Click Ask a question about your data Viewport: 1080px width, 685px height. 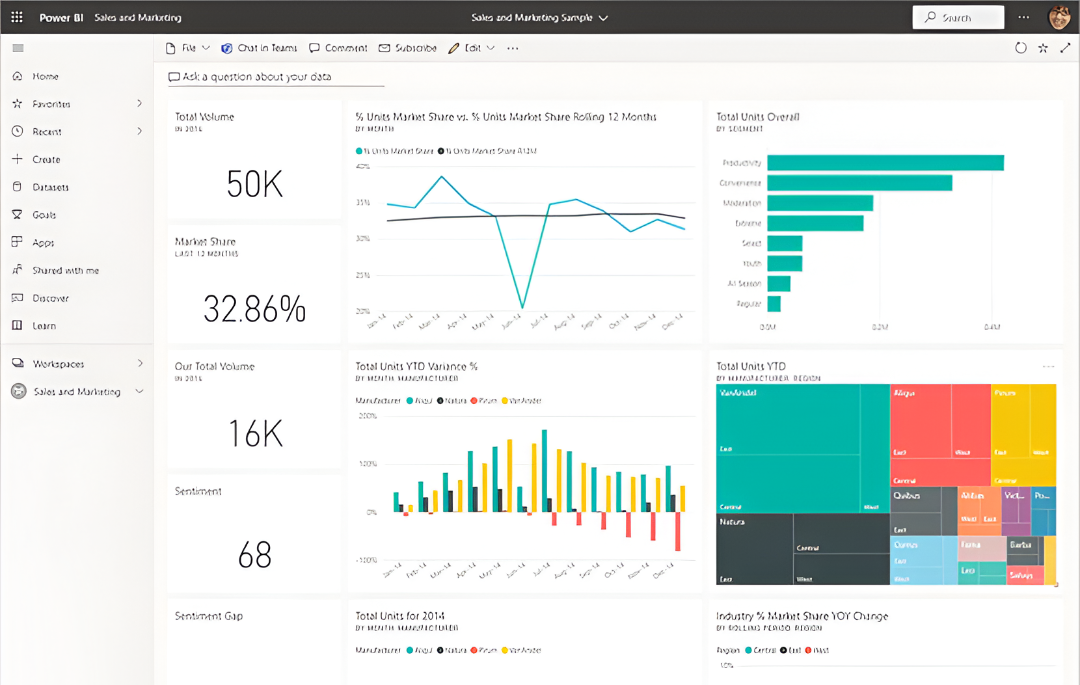point(276,76)
